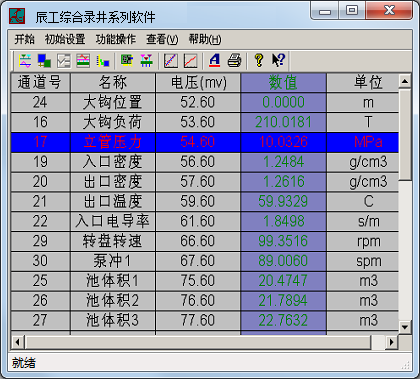Viewport: 420px width, 380px height.
Task: Select the 大钩负荷 row
Action: pyautogui.click(x=205, y=122)
